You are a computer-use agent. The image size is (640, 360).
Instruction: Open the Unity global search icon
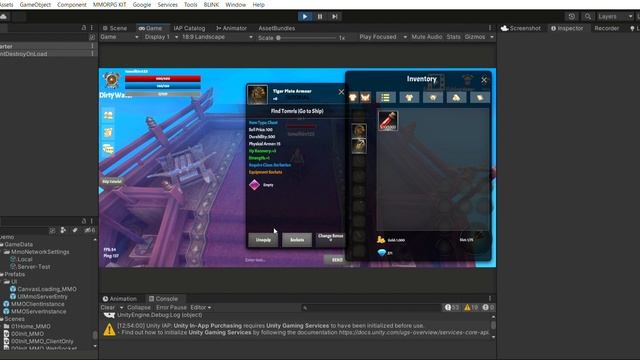pos(587,16)
